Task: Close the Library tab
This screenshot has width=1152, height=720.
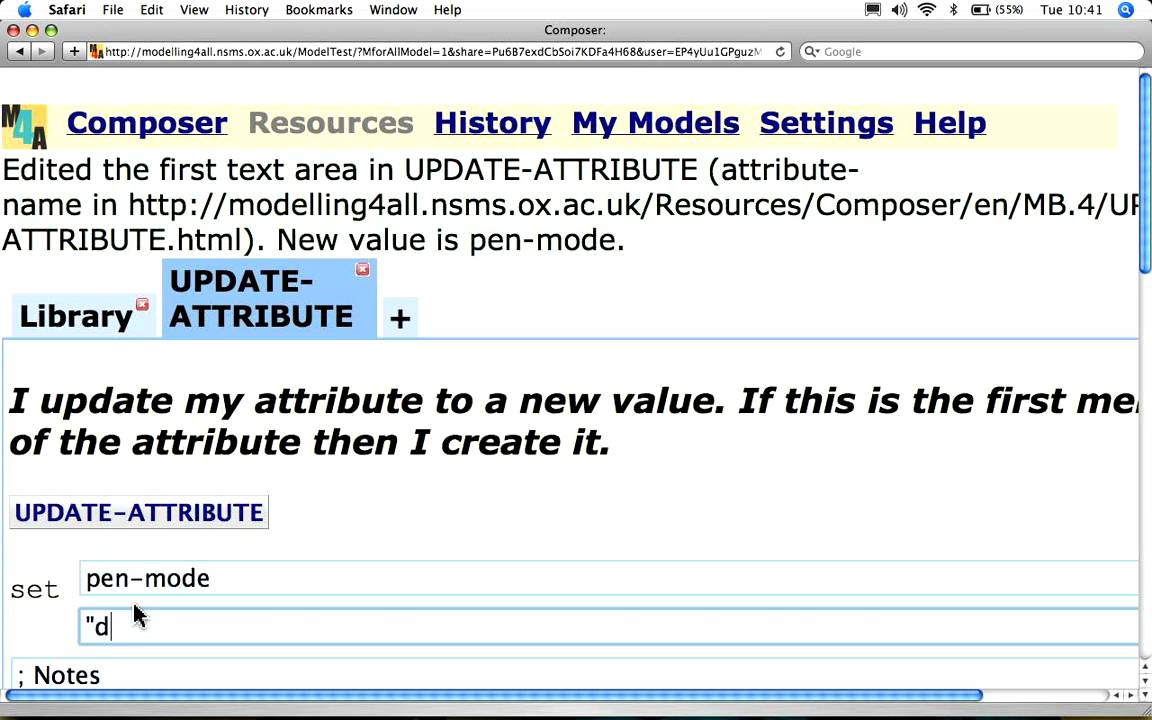Action: [x=142, y=304]
